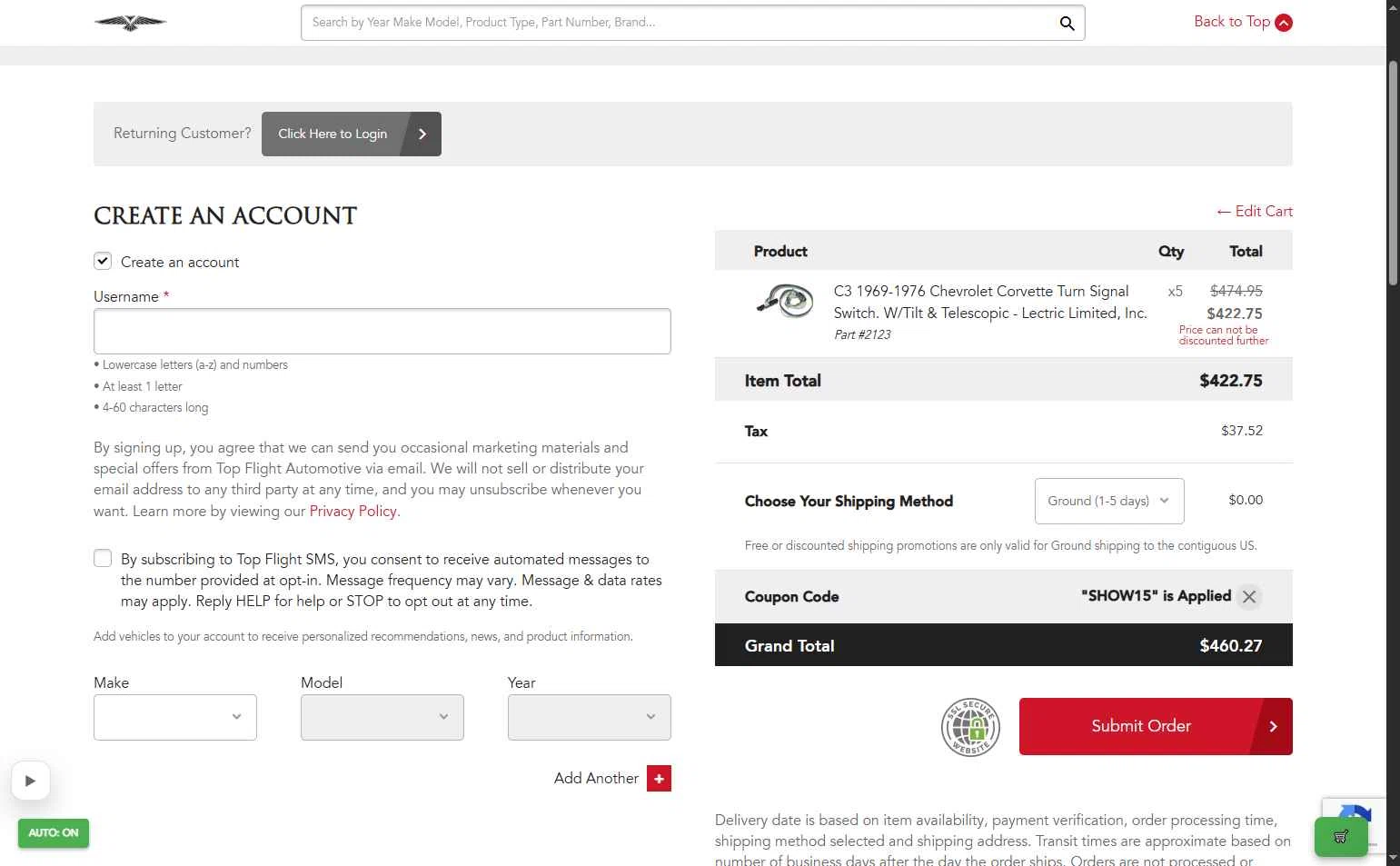Click the Item Total $422.75 value
Image resolution: width=1400 pixels, height=866 pixels.
[x=1231, y=381]
